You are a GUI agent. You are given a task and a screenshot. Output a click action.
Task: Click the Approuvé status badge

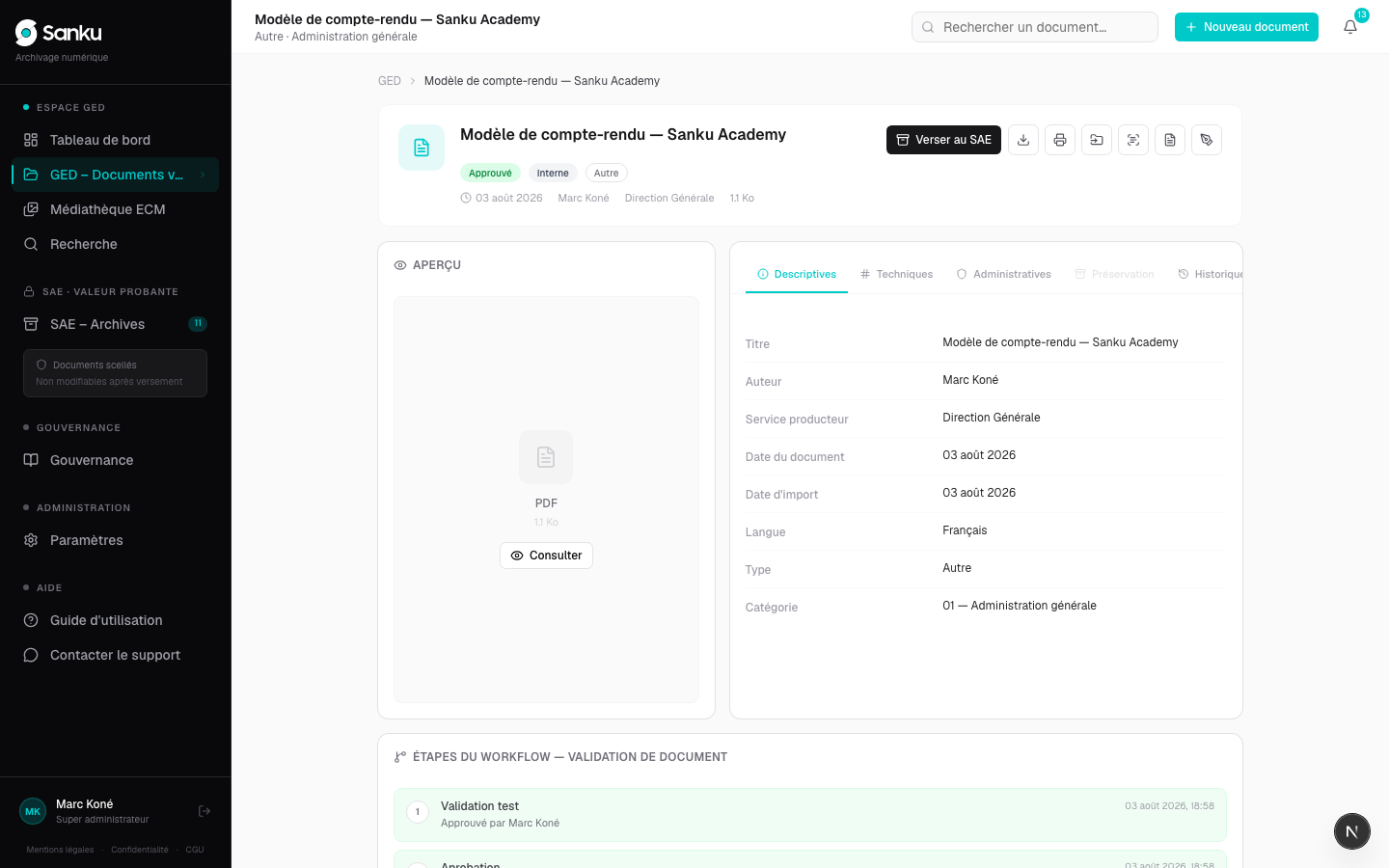tap(490, 173)
